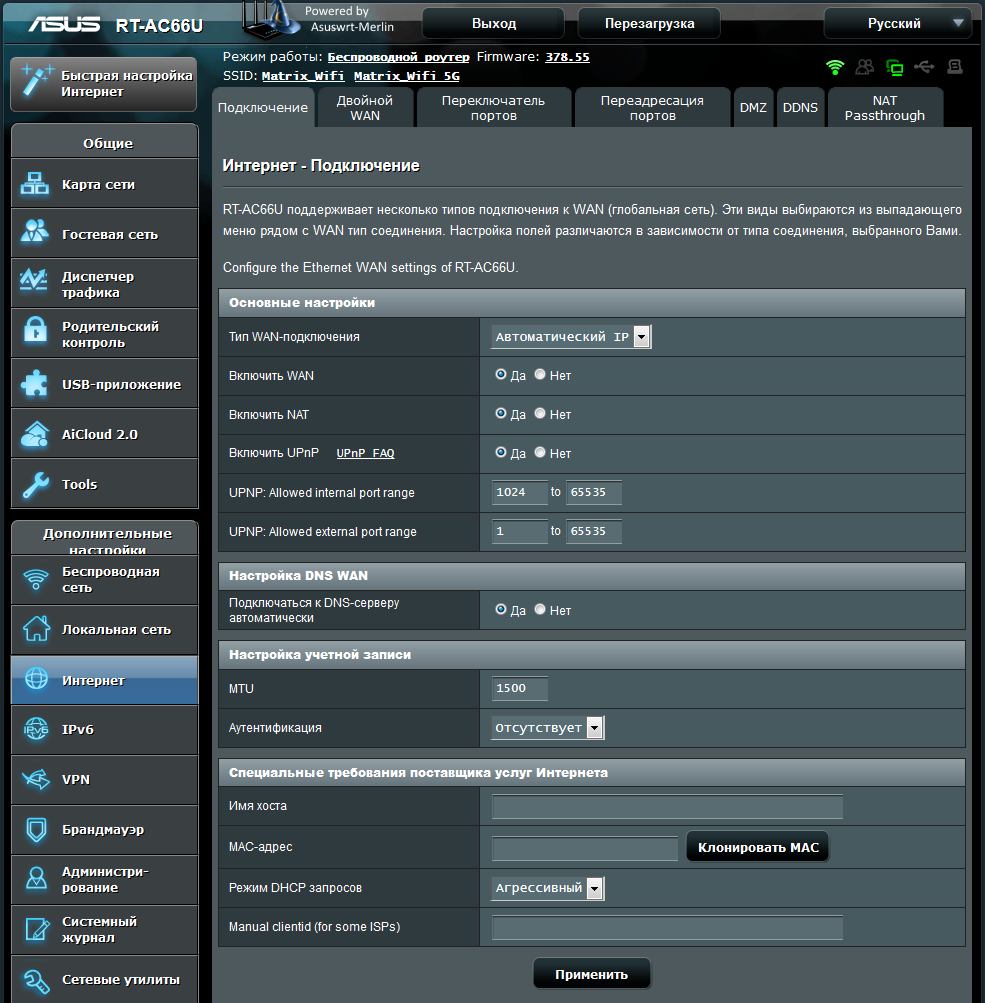Open the Русский language dropdown
This screenshot has width=985, height=1003.
point(897,24)
